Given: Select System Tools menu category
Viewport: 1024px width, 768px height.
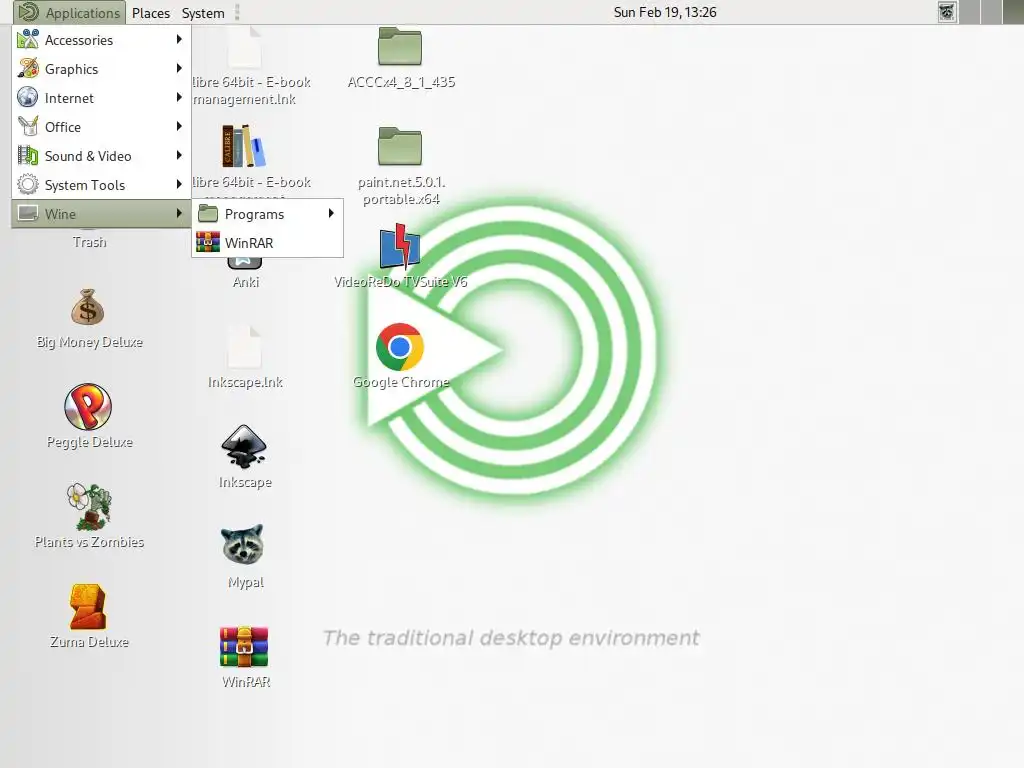Looking at the screenshot, I should pos(101,185).
